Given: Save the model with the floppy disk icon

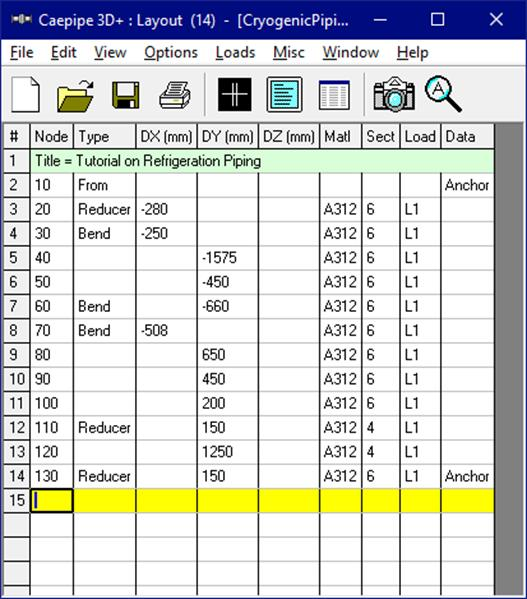Looking at the screenshot, I should [x=126, y=95].
